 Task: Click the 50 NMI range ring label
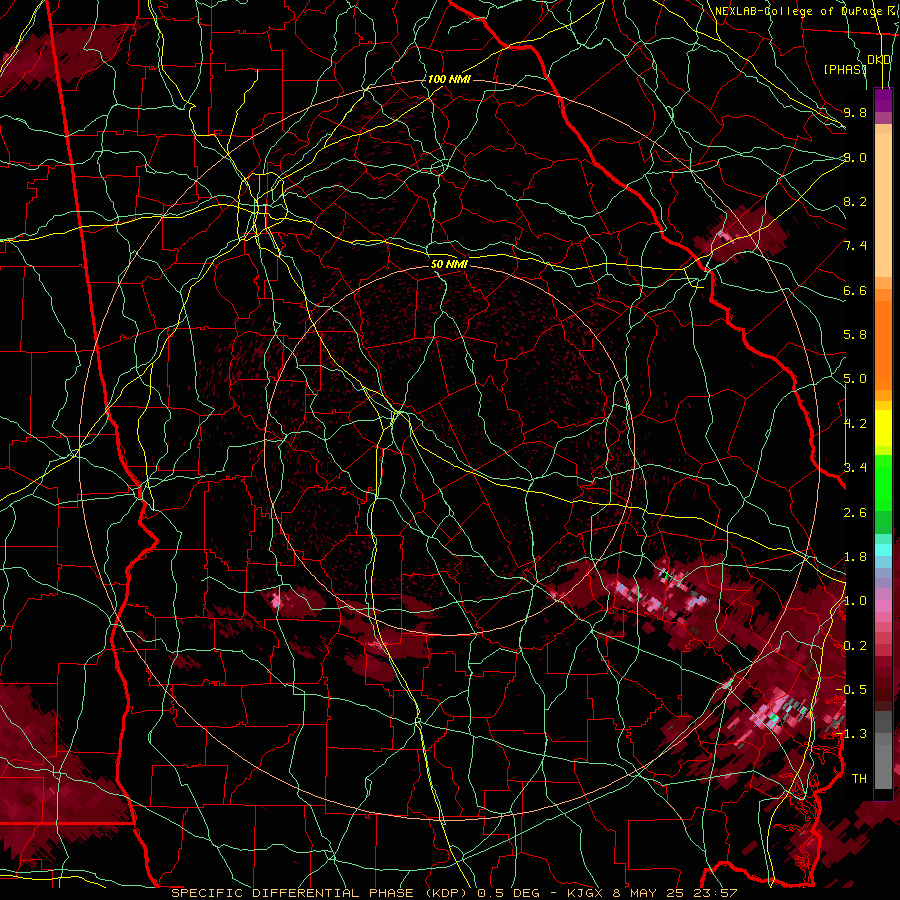449,264
